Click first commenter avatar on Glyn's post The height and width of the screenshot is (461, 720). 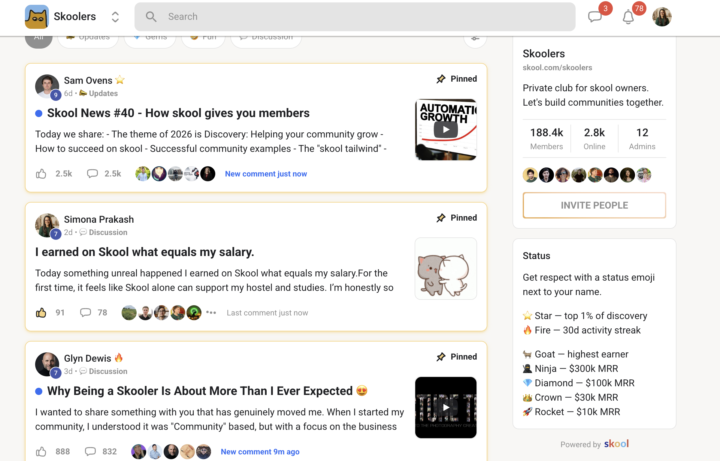click(x=139, y=451)
